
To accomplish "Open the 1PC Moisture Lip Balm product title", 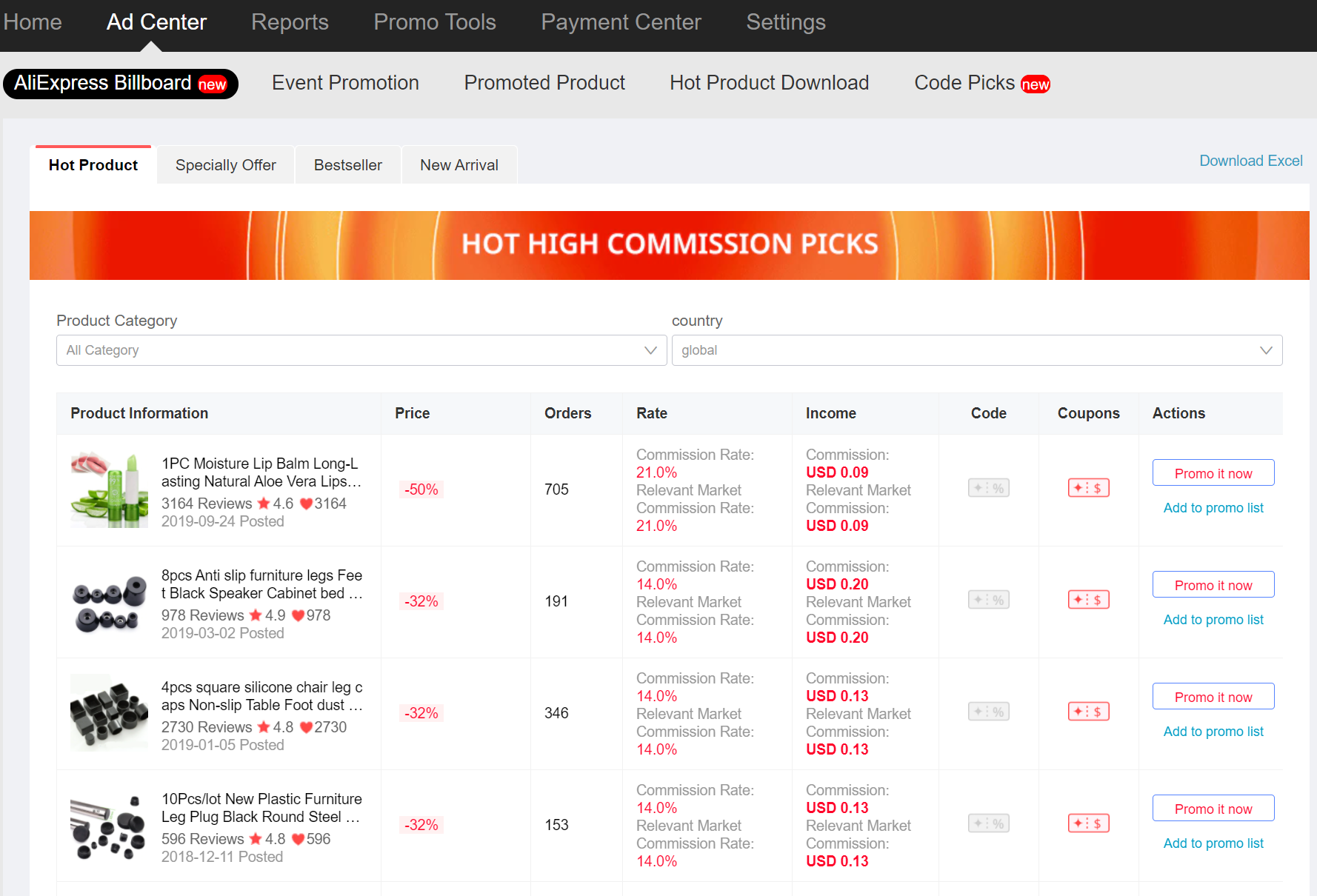I will click(x=261, y=472).
